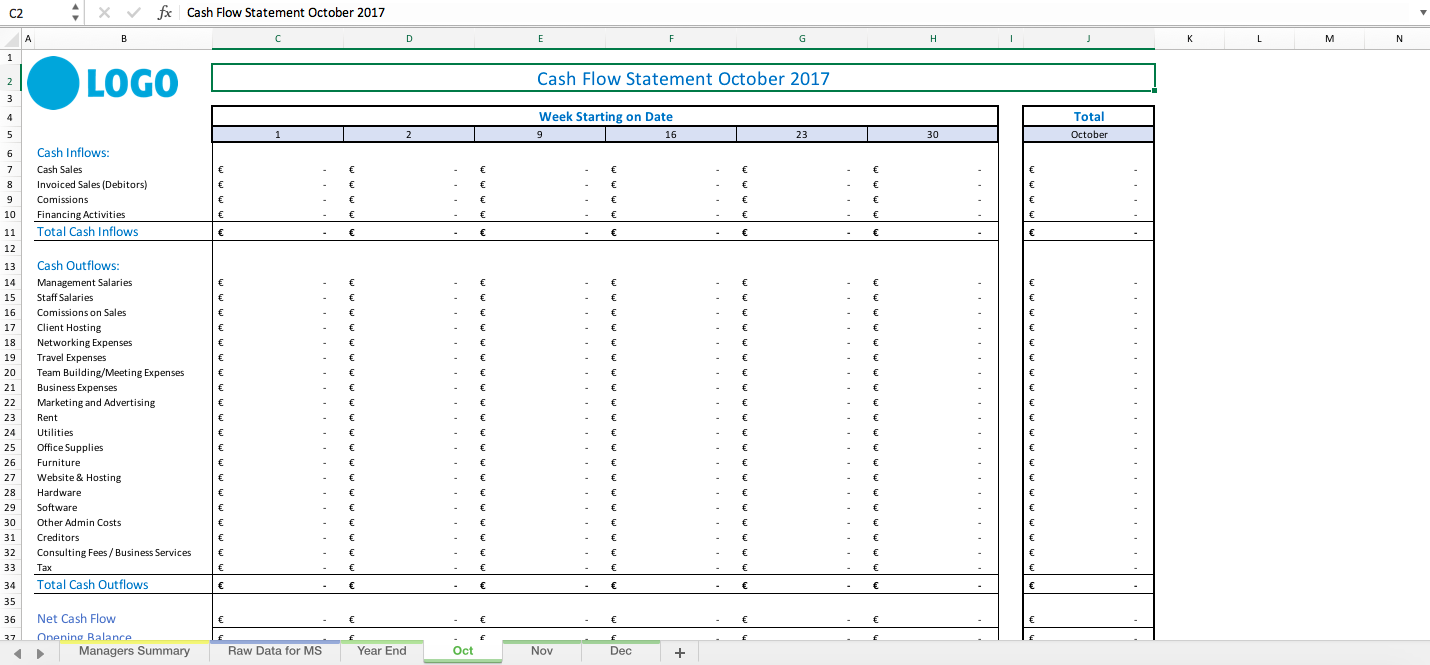Open the Managers Summary sheet tab
Image resolution: width=1430 pixels, height=665 pixels.
[135, 651]
